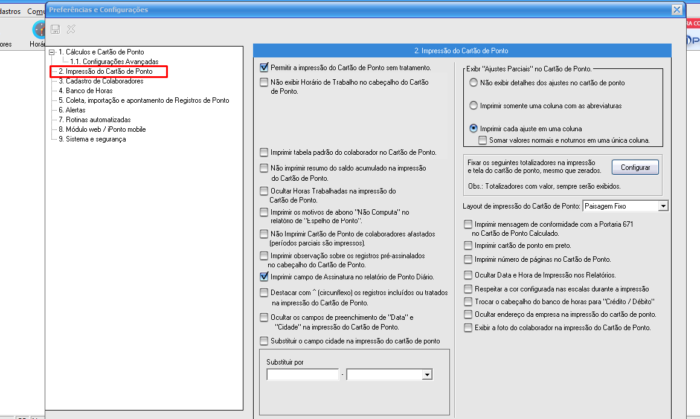Close the Preferências e Configurações dialog
The width and height of the screenshot is (700, 419).
pos(676,11)
